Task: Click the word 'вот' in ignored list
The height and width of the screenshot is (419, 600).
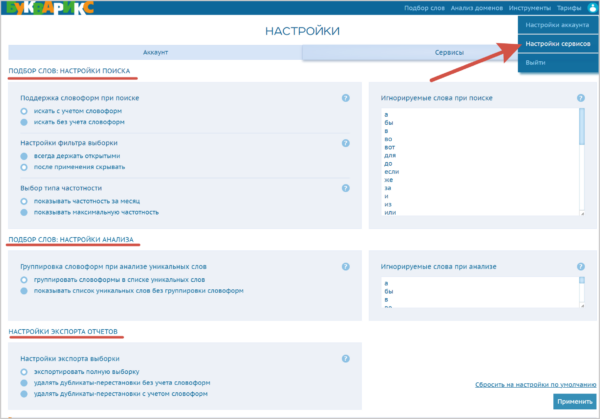Action: [x=390, y=147]
